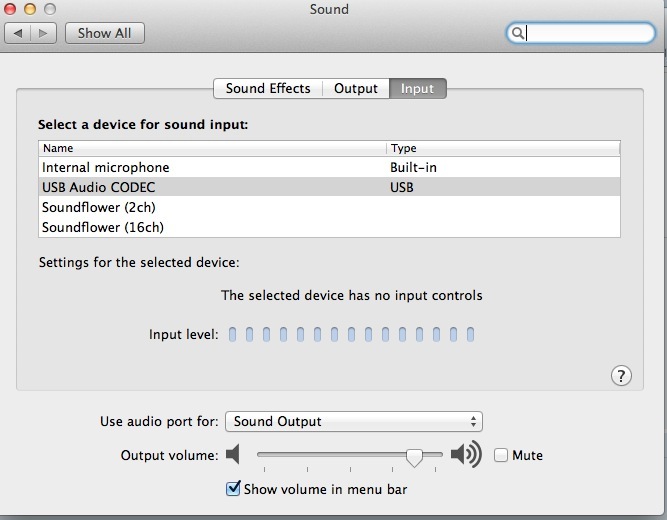Click the Type column header
Screen dimensions: 667x520
pos(503,148)
